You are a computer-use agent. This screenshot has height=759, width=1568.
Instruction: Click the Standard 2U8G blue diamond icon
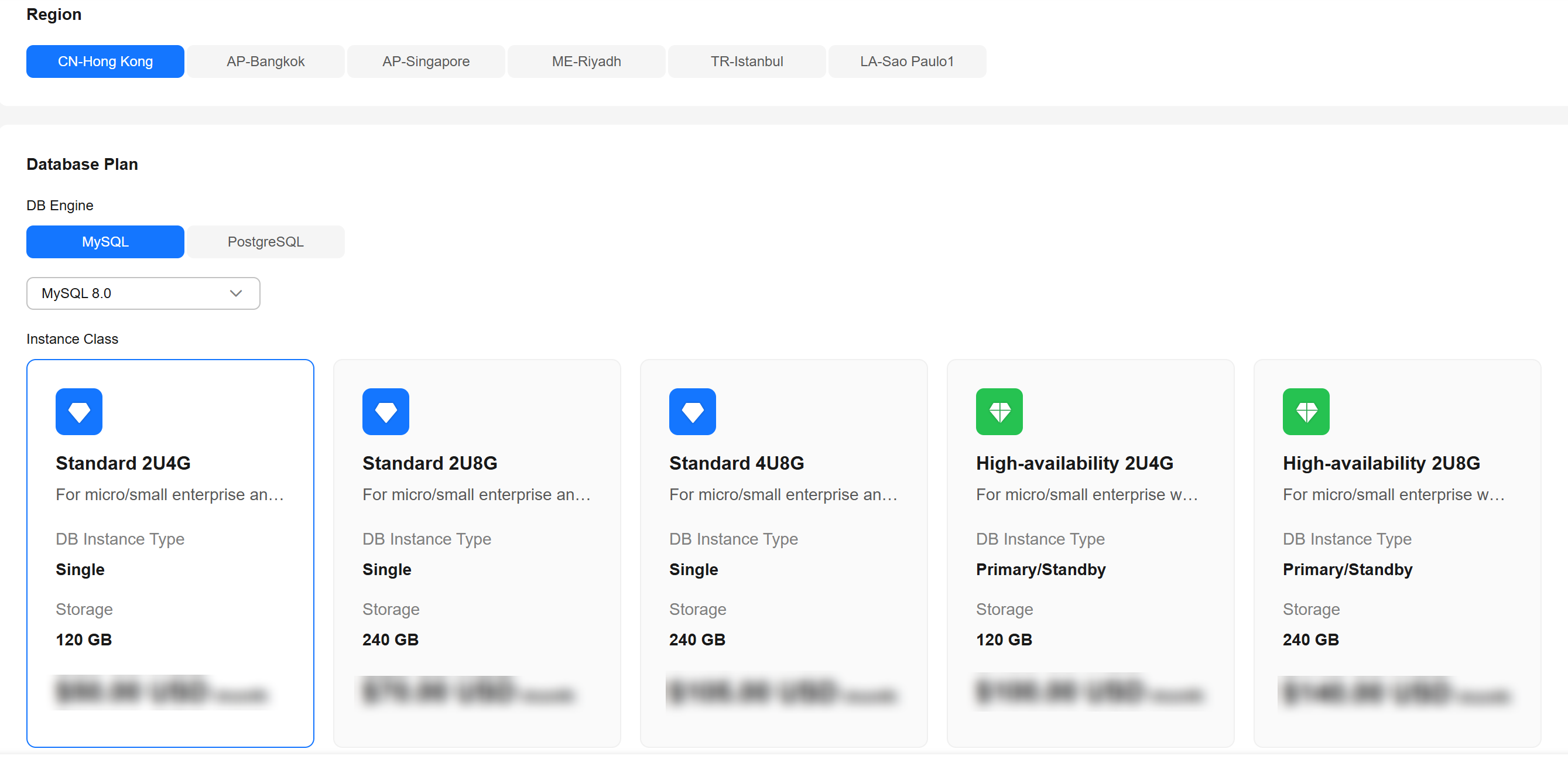(386, 412)
